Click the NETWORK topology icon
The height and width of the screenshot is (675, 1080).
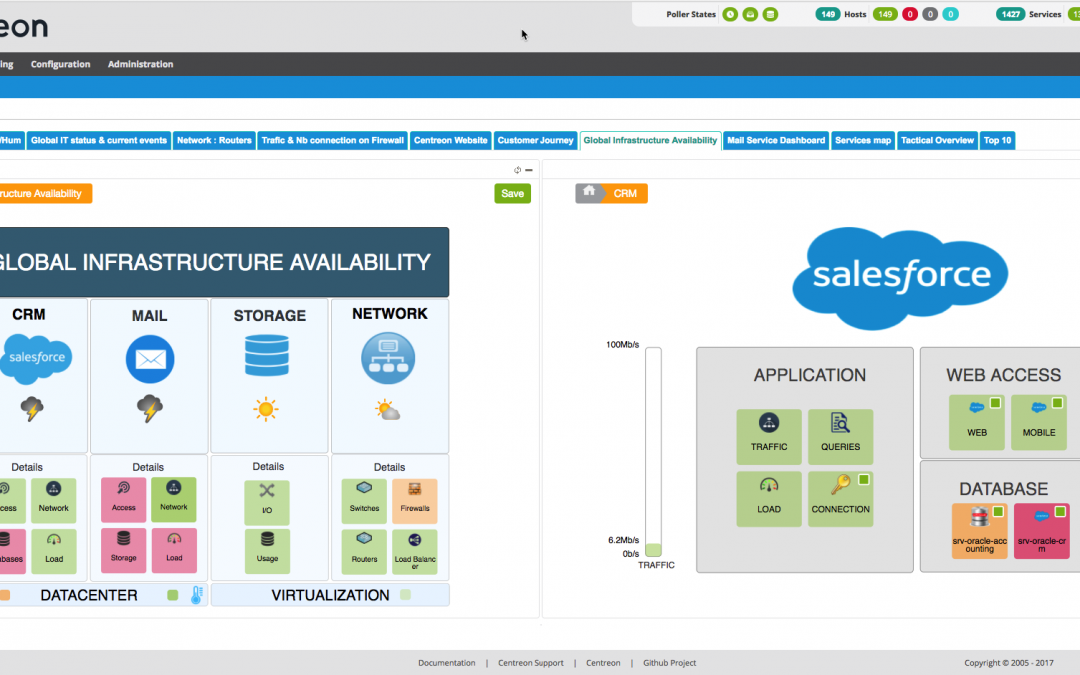tap(388, 358)
